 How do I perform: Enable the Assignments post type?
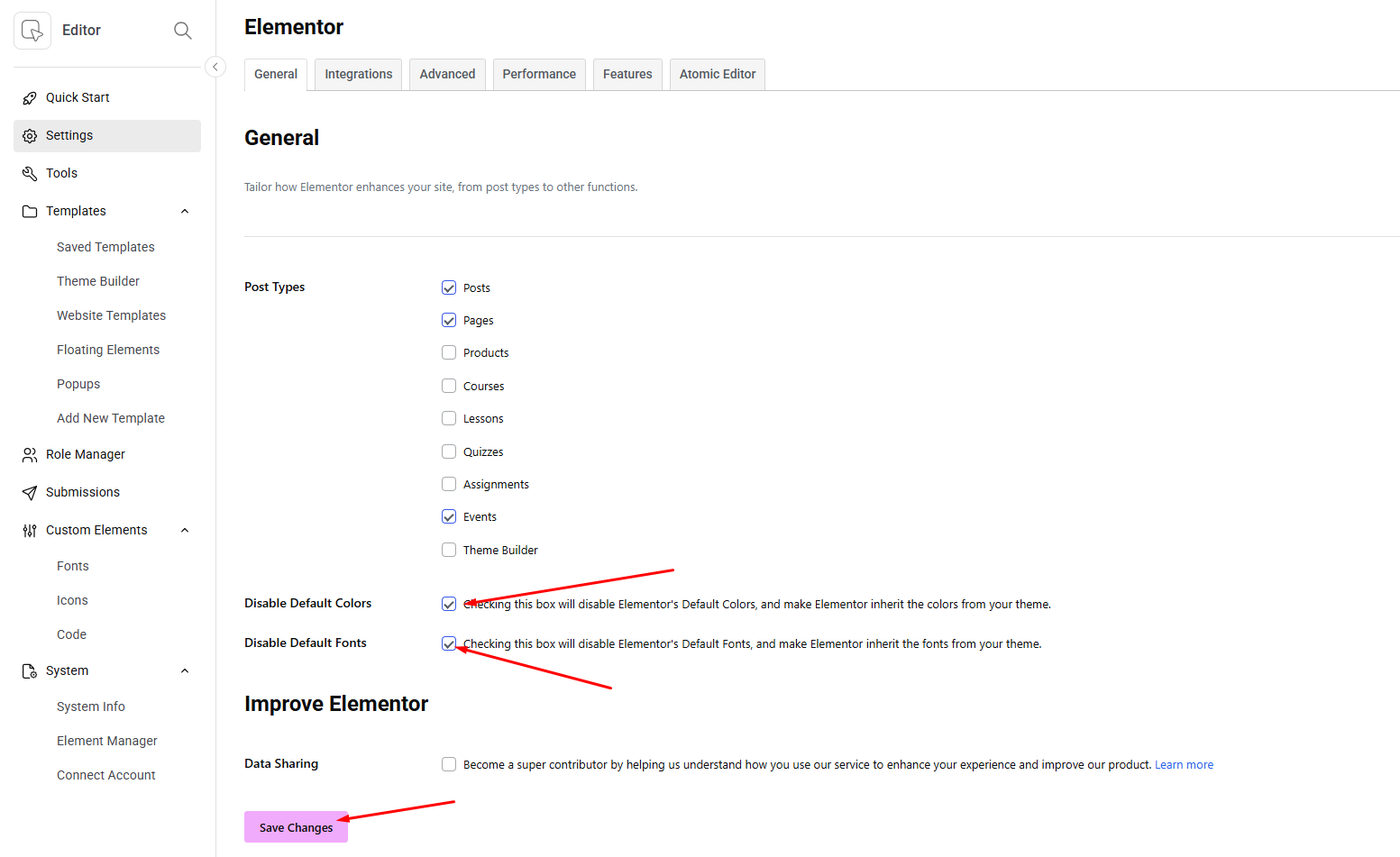point(449,484)
